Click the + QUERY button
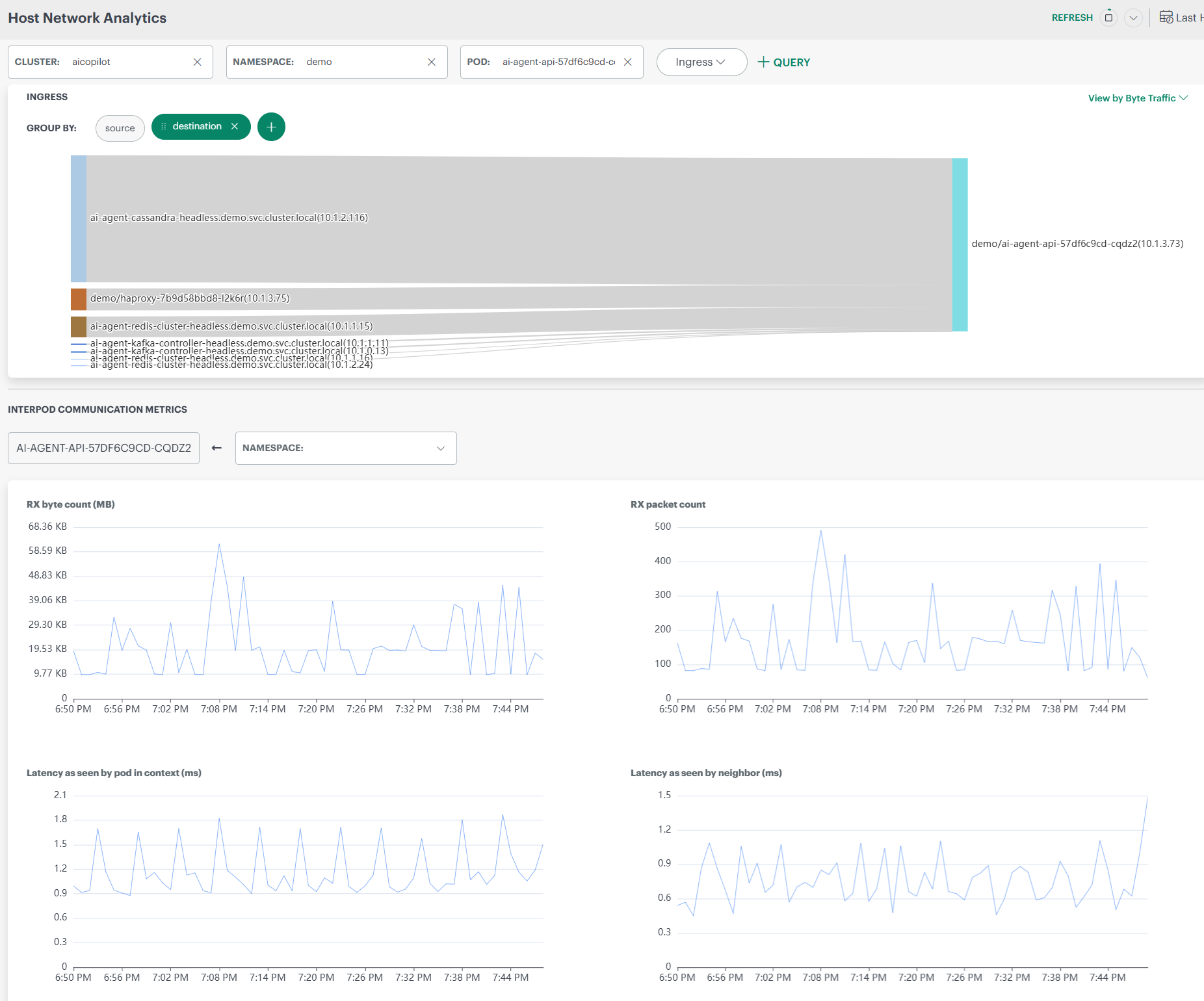Image resolution: width=1204 pixels, height=1001 pixels. click(784, 62)
